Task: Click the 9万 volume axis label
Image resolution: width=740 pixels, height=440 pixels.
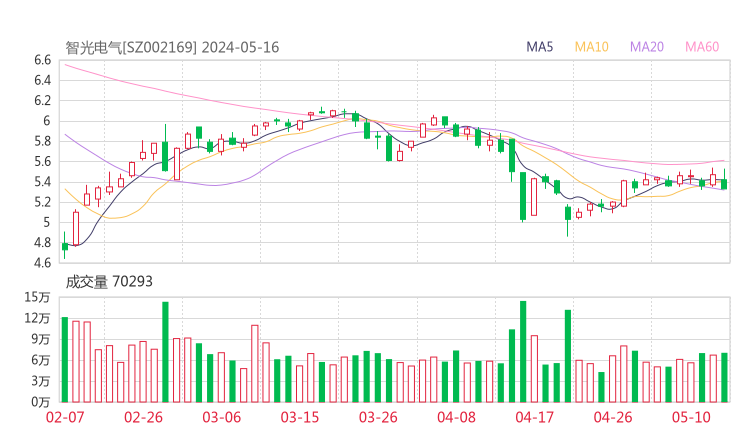Action: coord(40,339)
